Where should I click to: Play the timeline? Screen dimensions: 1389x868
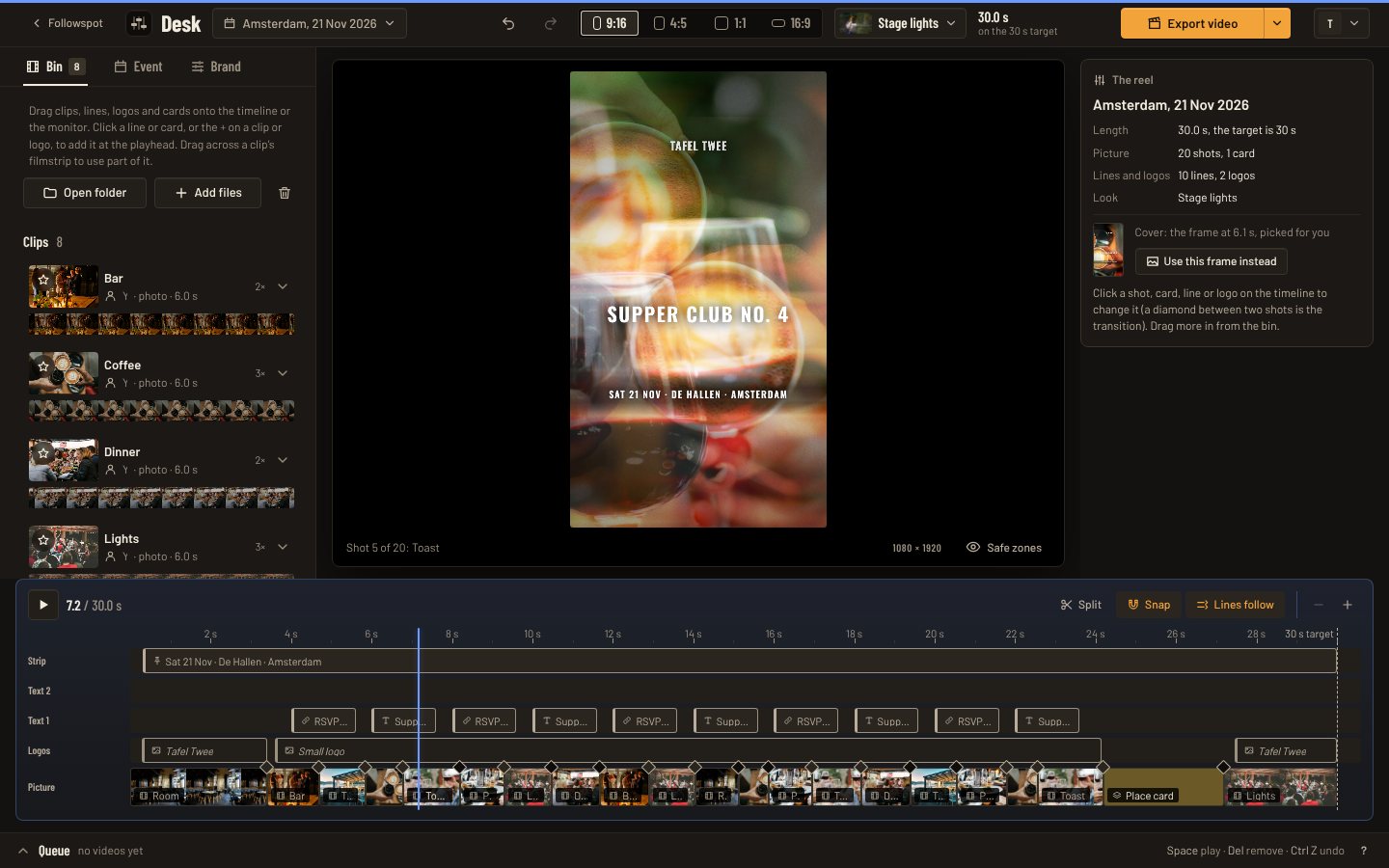tap(42, 605)
